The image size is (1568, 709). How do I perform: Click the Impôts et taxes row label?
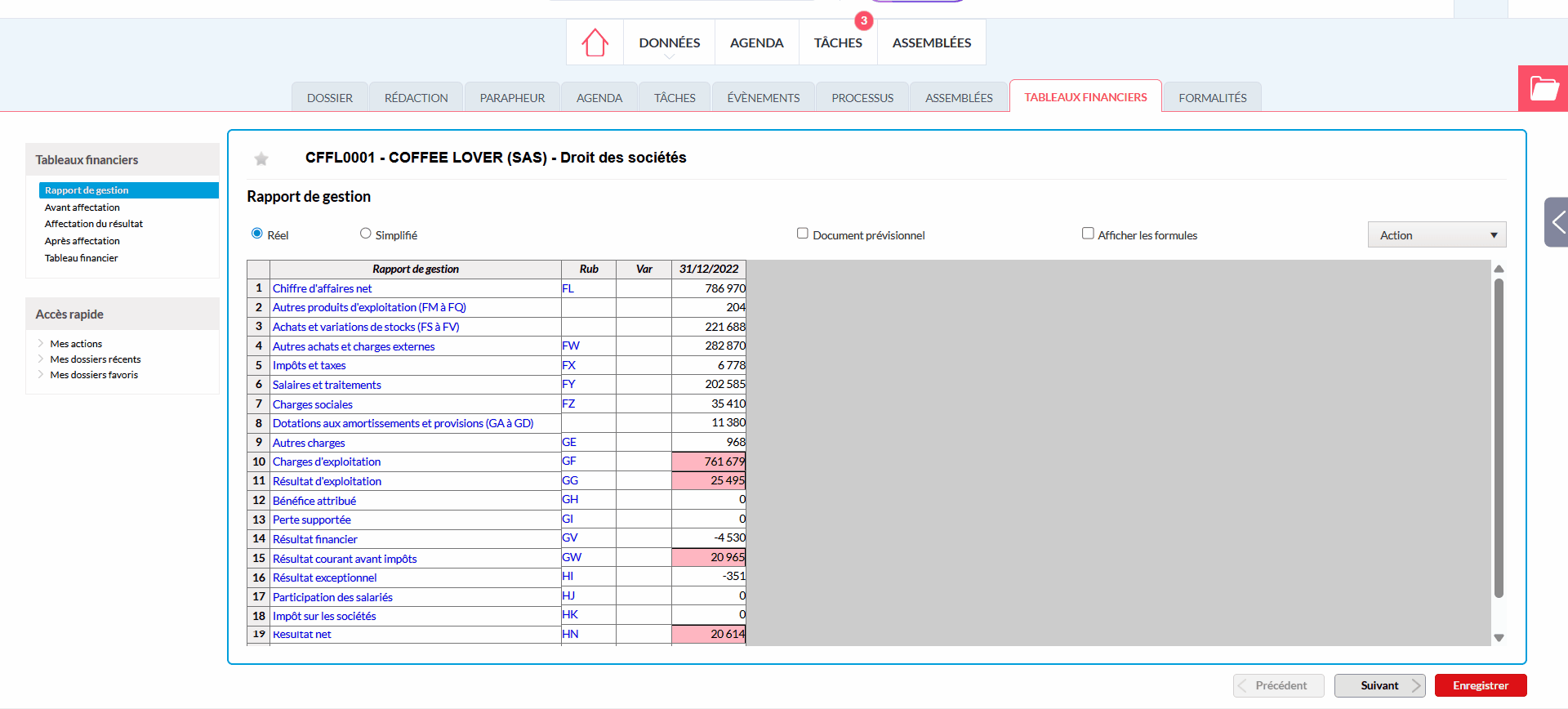pyautogui.click(x=309, y=365)
